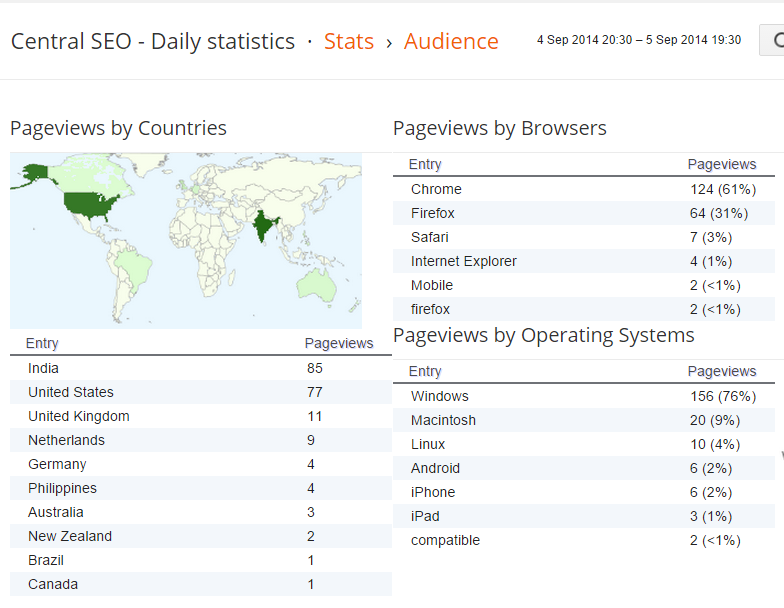
Task: Select the New Zealand country row
Action: tap(201, 536)
